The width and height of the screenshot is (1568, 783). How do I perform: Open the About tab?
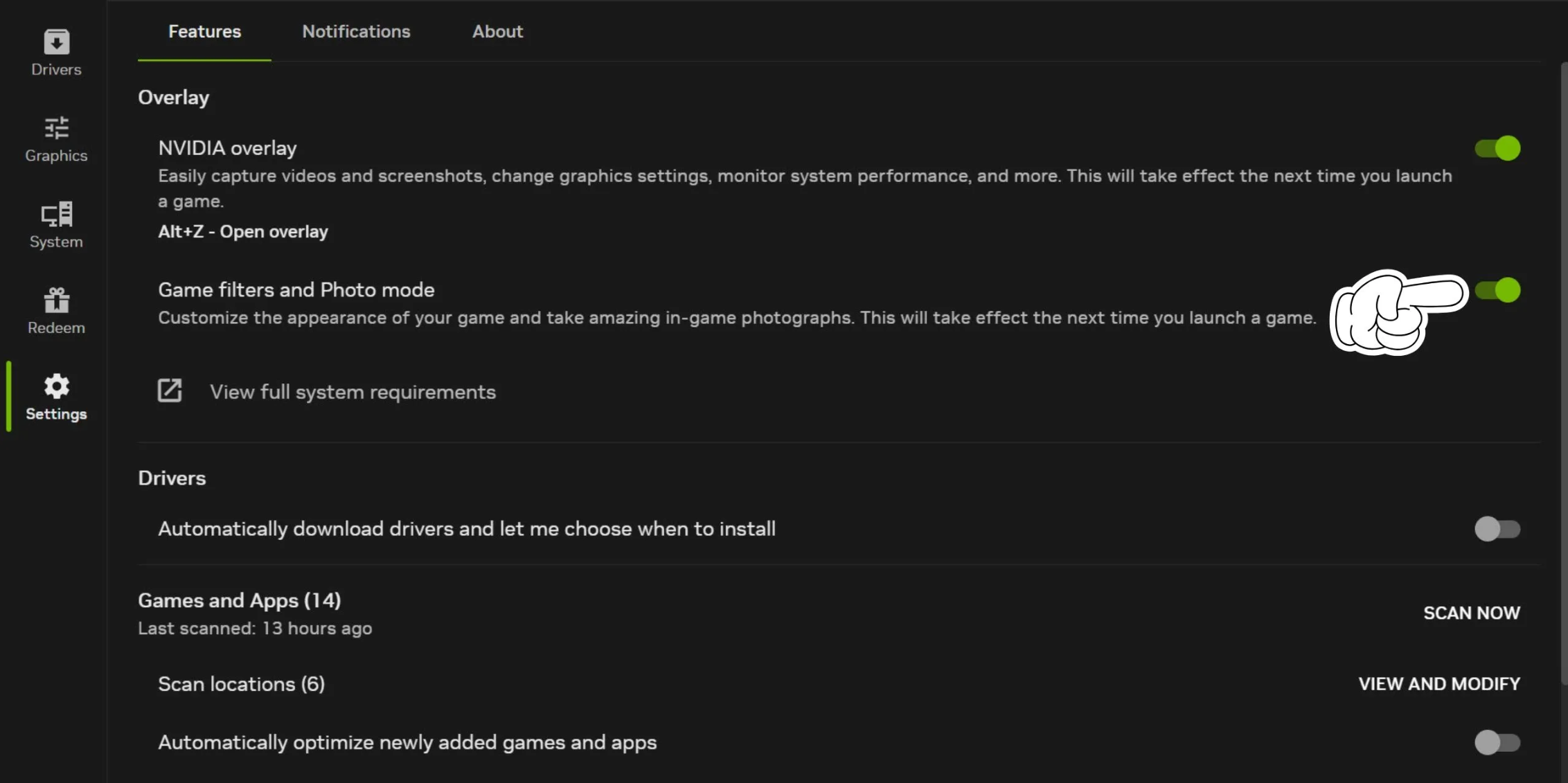point(497,32)
